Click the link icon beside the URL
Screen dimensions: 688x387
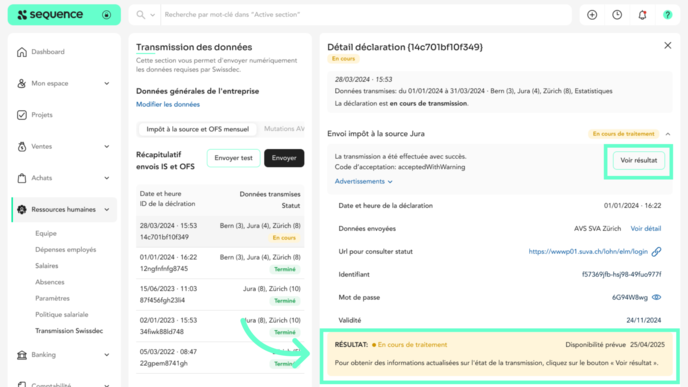(656, 252)
